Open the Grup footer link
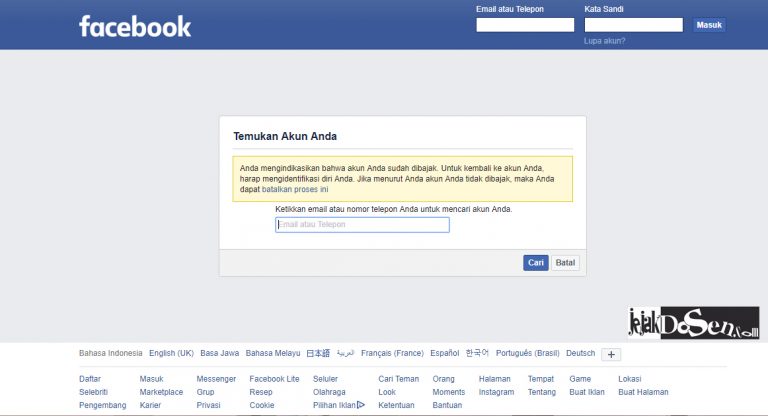This screenshot has height=416, width=768. (x=205, y=392)
